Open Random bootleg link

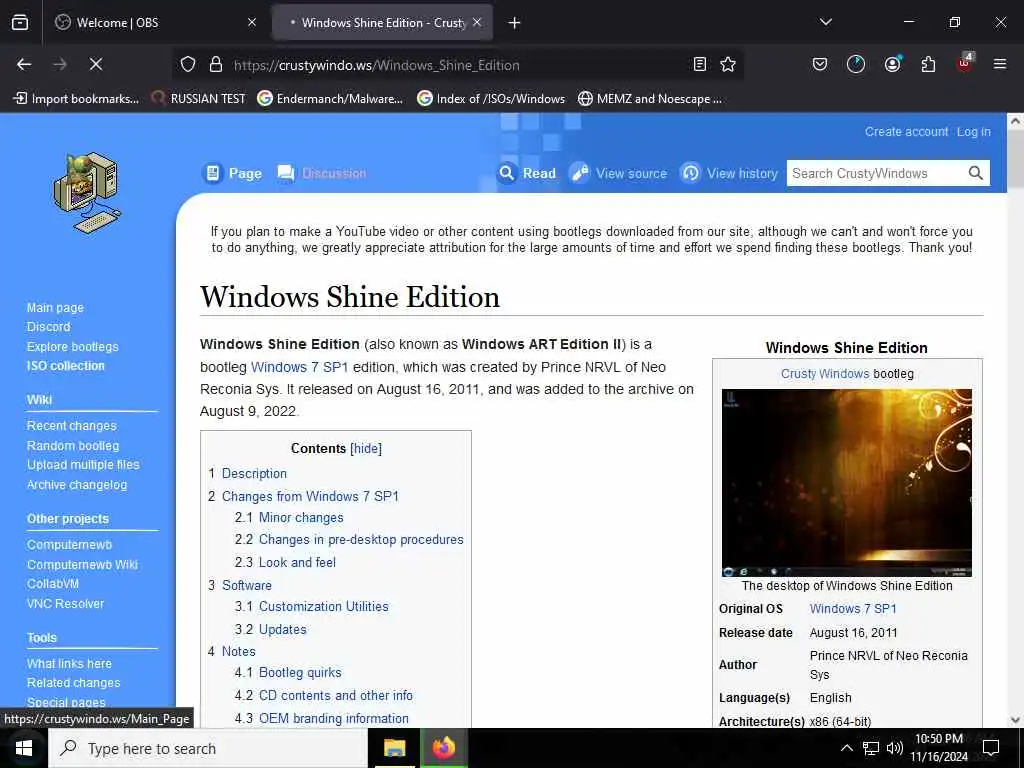tap(73, 445)
